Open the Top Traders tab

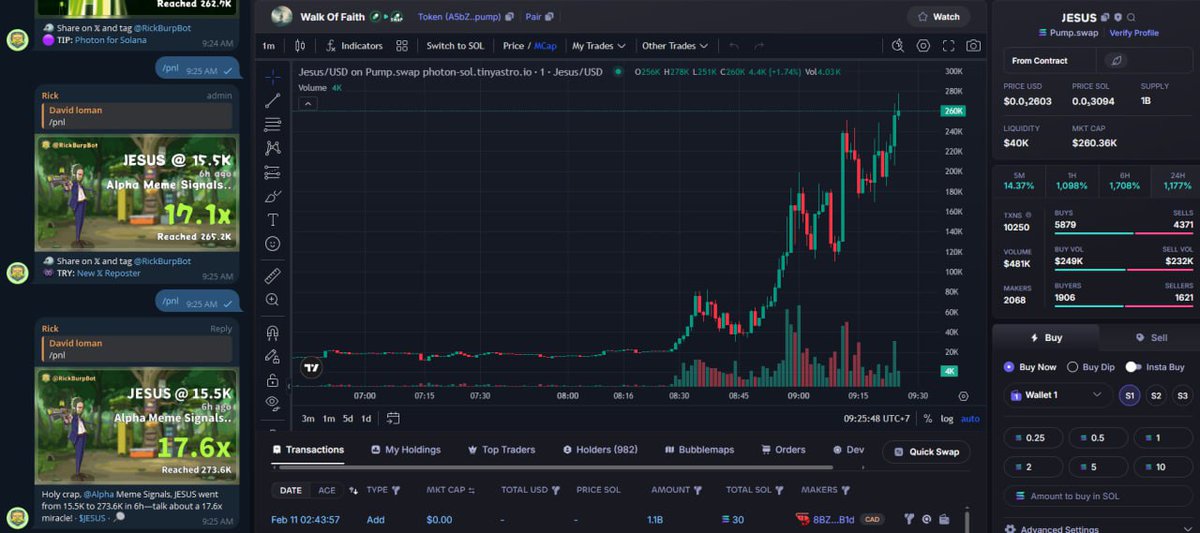tap(501, 450)
